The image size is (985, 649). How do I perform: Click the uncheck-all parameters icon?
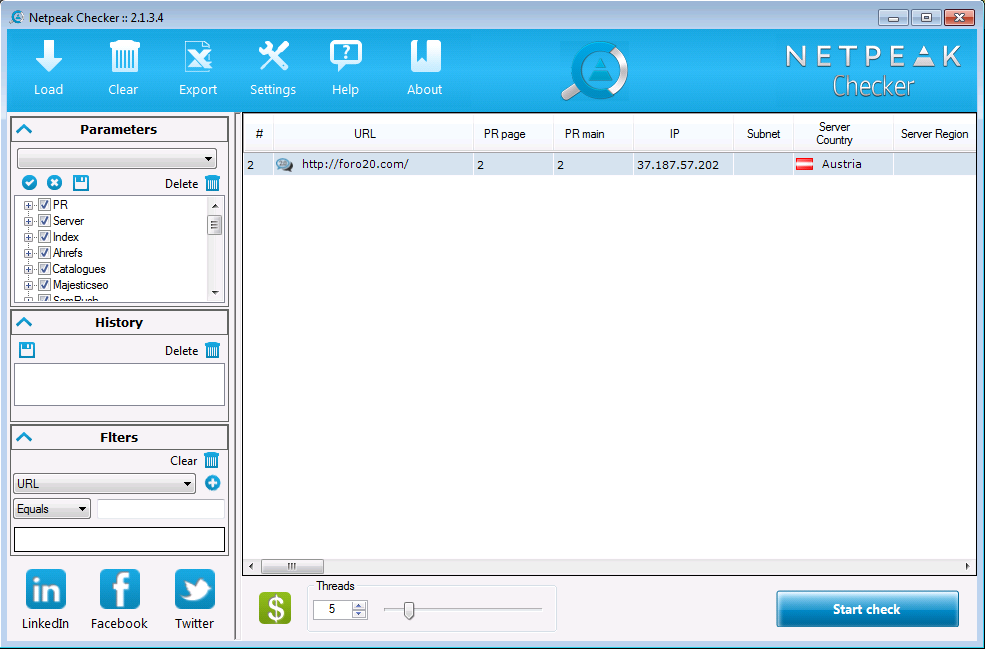(x=55, y=183)
